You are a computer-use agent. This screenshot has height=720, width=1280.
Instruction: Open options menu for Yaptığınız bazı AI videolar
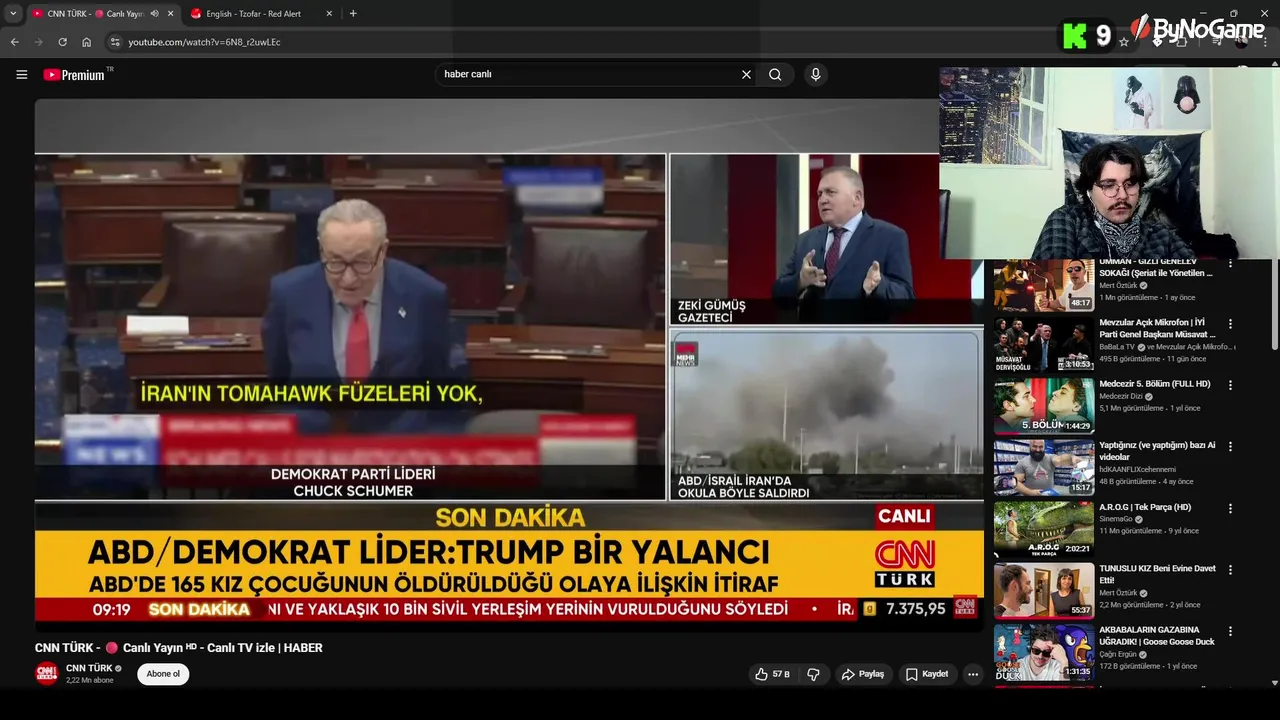[1230, 447]
